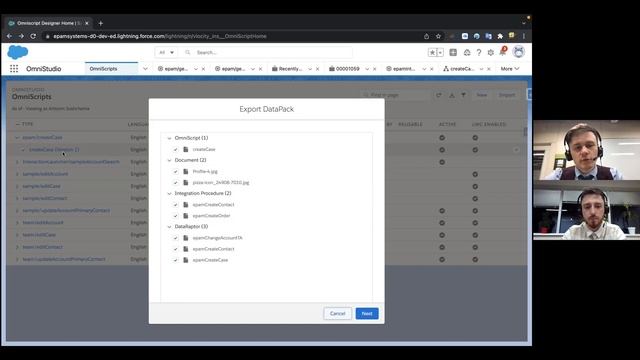Click the createCase item name under OmniScript

tap(204, 149)
